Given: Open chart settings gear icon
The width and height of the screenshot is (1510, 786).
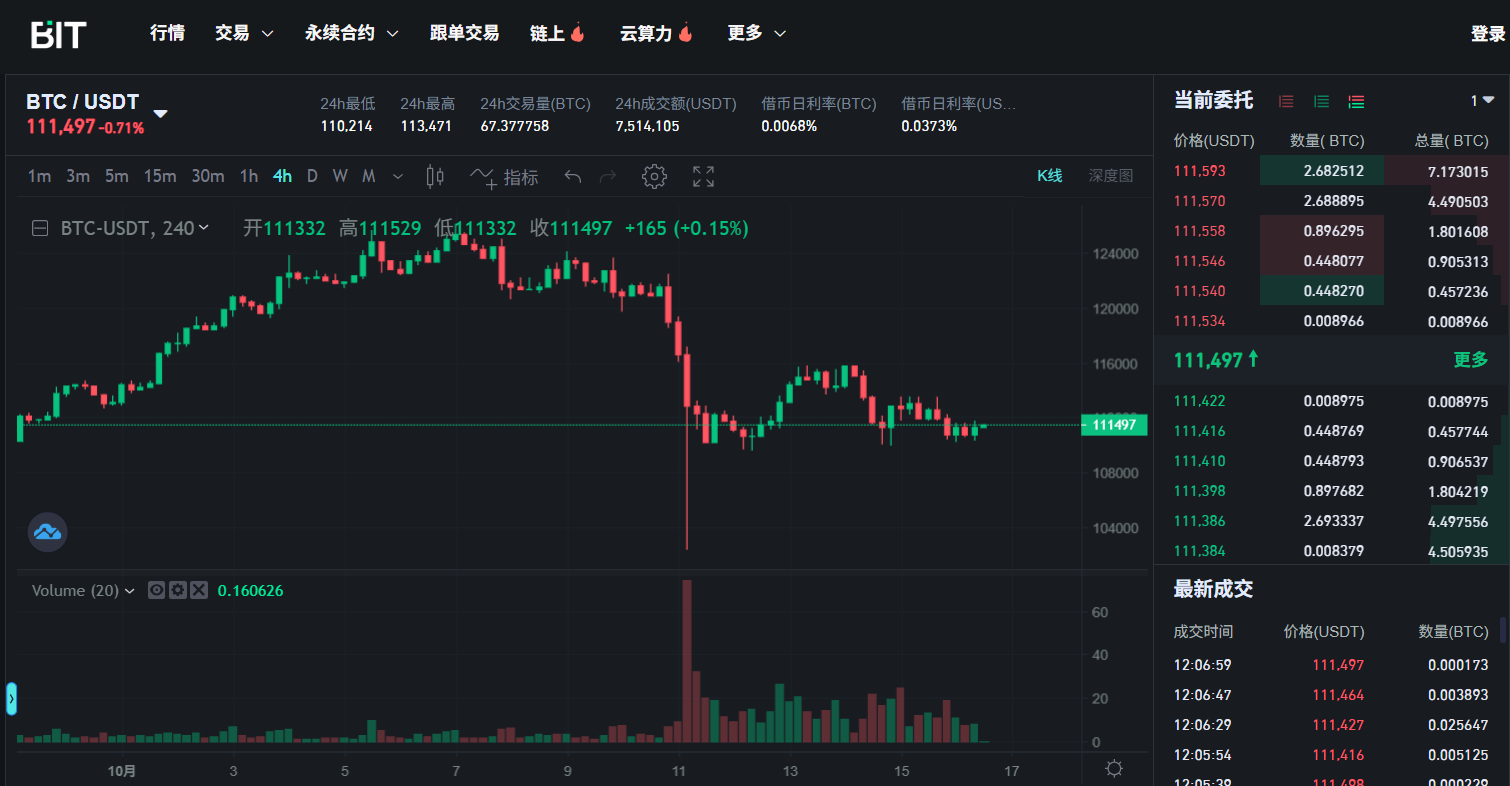Looking at the screenshot, I should point(654,177).
